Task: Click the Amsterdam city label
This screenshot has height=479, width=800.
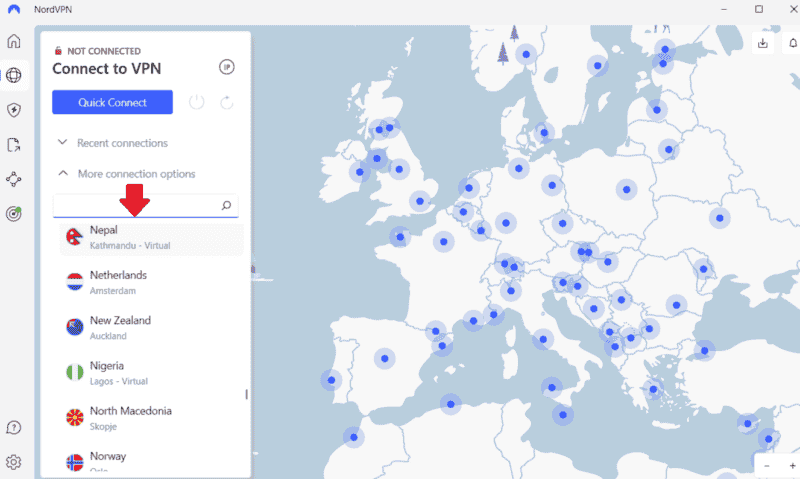Action: pos(113,291)
